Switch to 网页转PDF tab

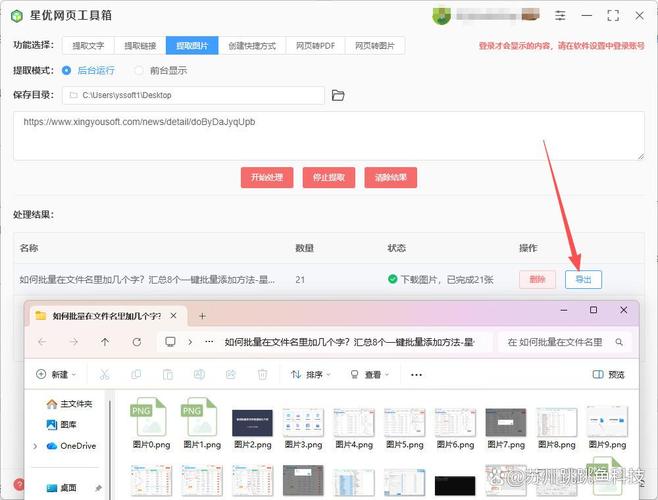click(316, 46)
